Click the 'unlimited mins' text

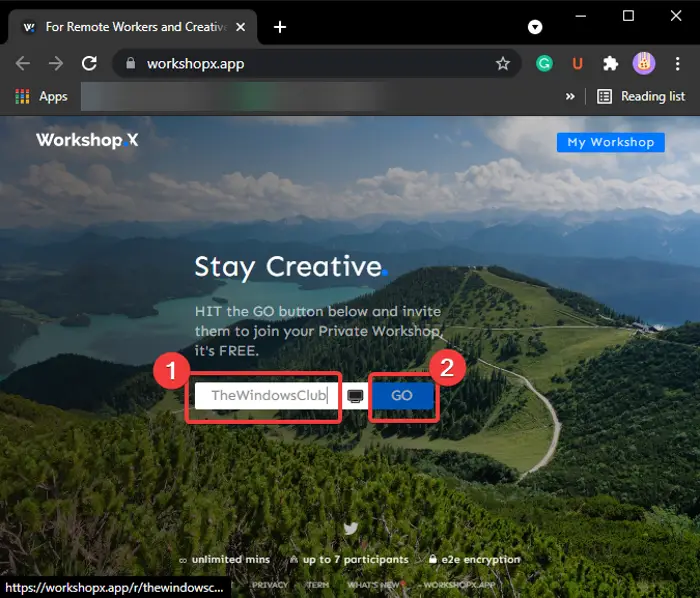(231, 560)
